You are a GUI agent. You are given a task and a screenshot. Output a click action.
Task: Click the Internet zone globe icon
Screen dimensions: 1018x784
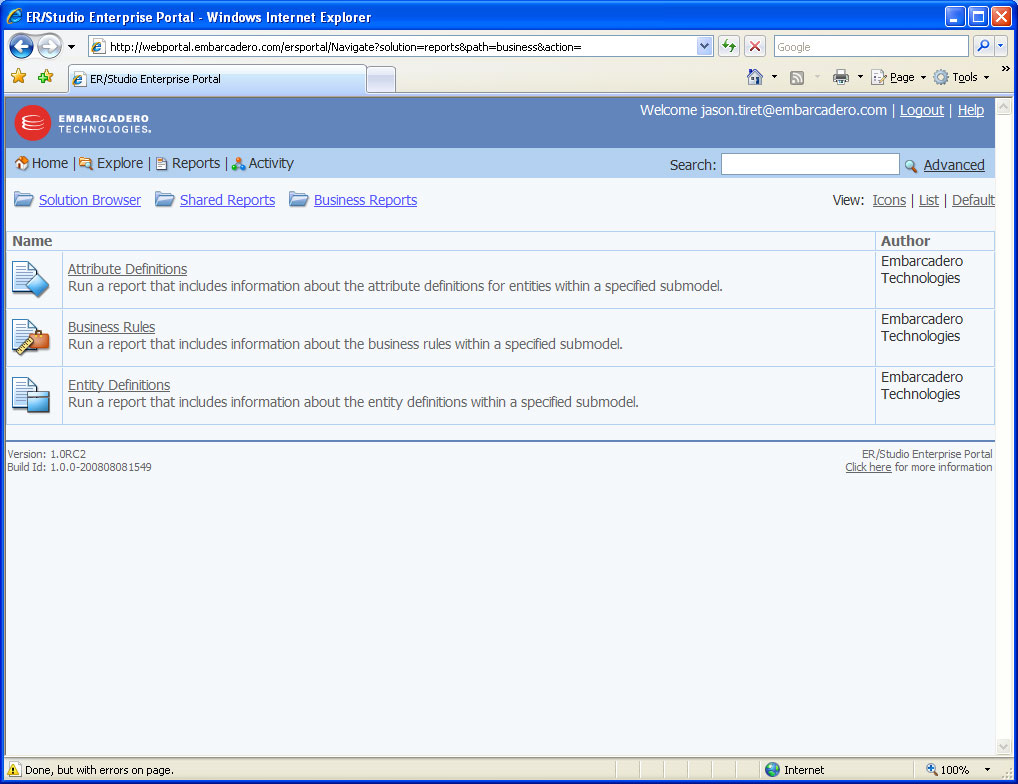coord(772,770)
